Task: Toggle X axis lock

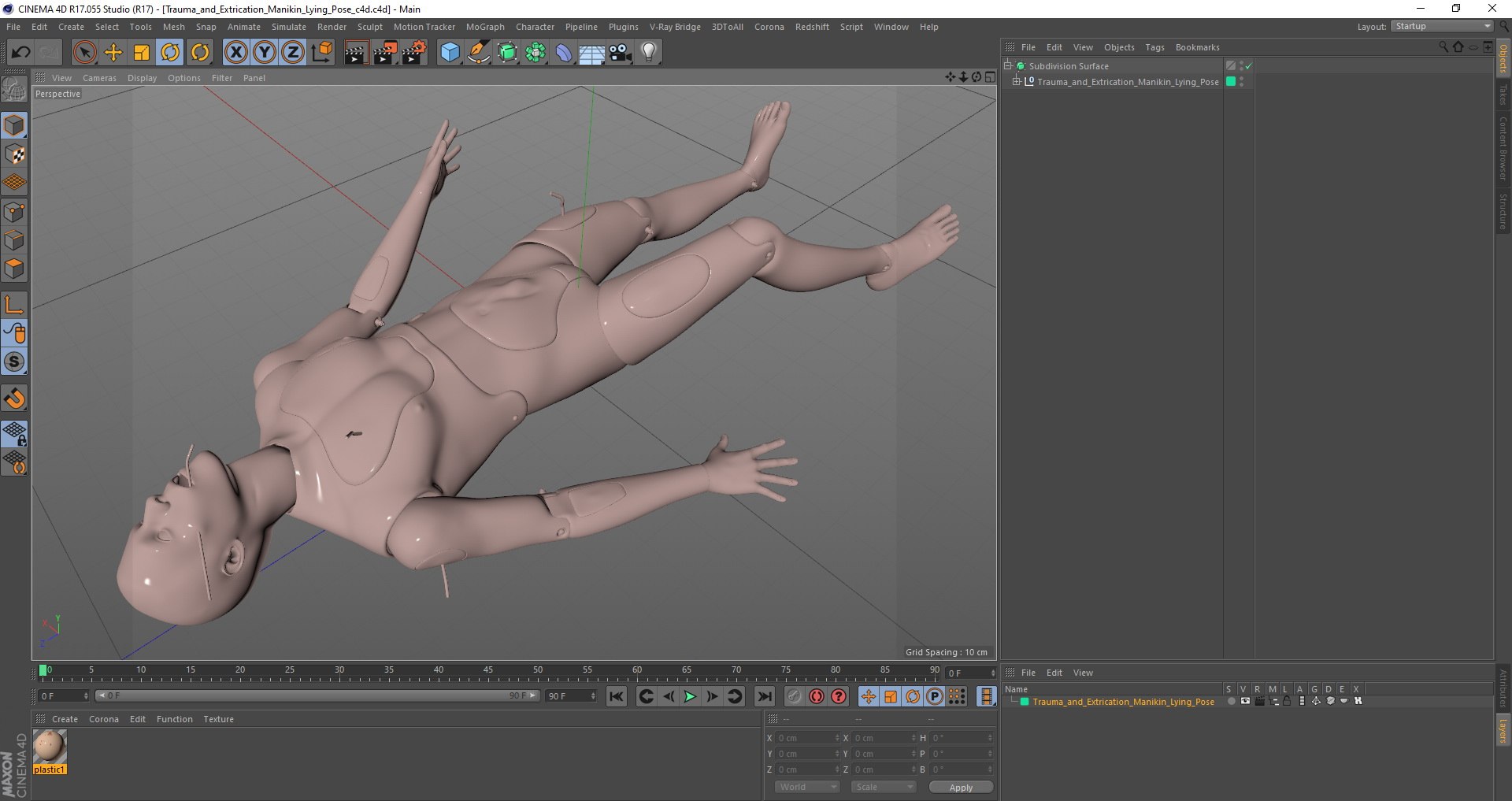Action: pyautogui.click(x=235, y=53)
